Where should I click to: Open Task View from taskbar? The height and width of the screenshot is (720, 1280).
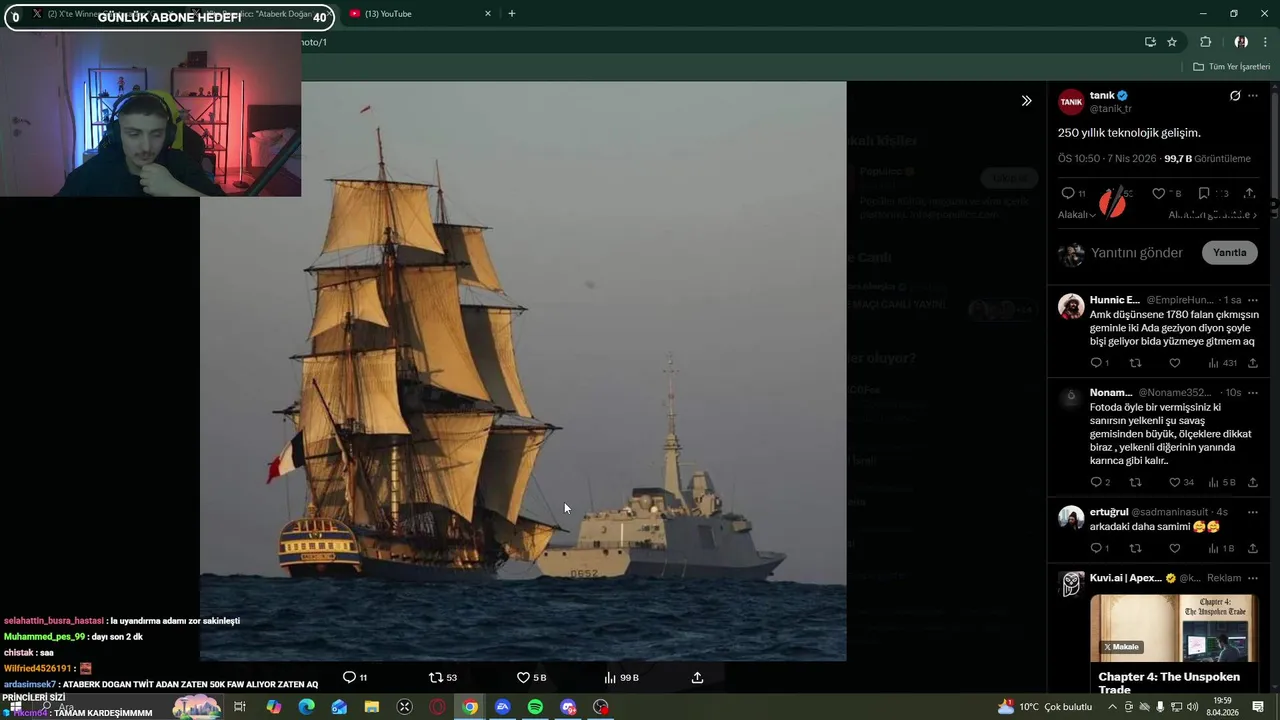click(240, 707)
